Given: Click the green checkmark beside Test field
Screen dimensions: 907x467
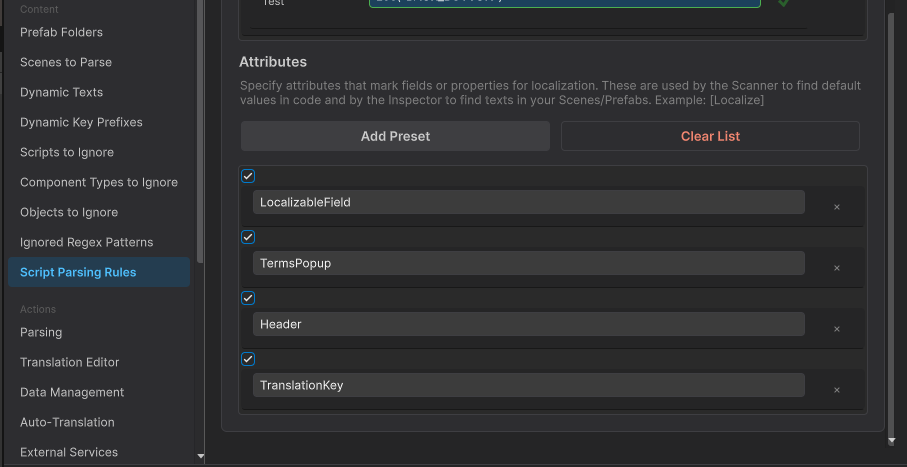Looking at the screenshot, I should (x=784, y=3).
